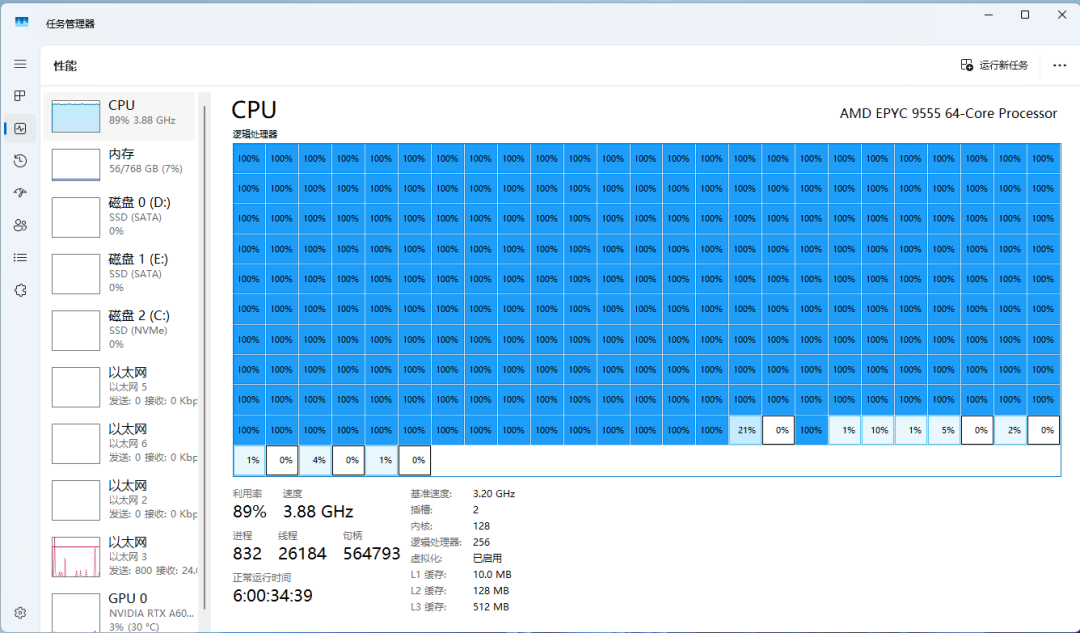Click the 6:00:34:39 uptime value
The height and width of the screenshot is (633, 1080).
pyautogui.click(x=273, y=596)
